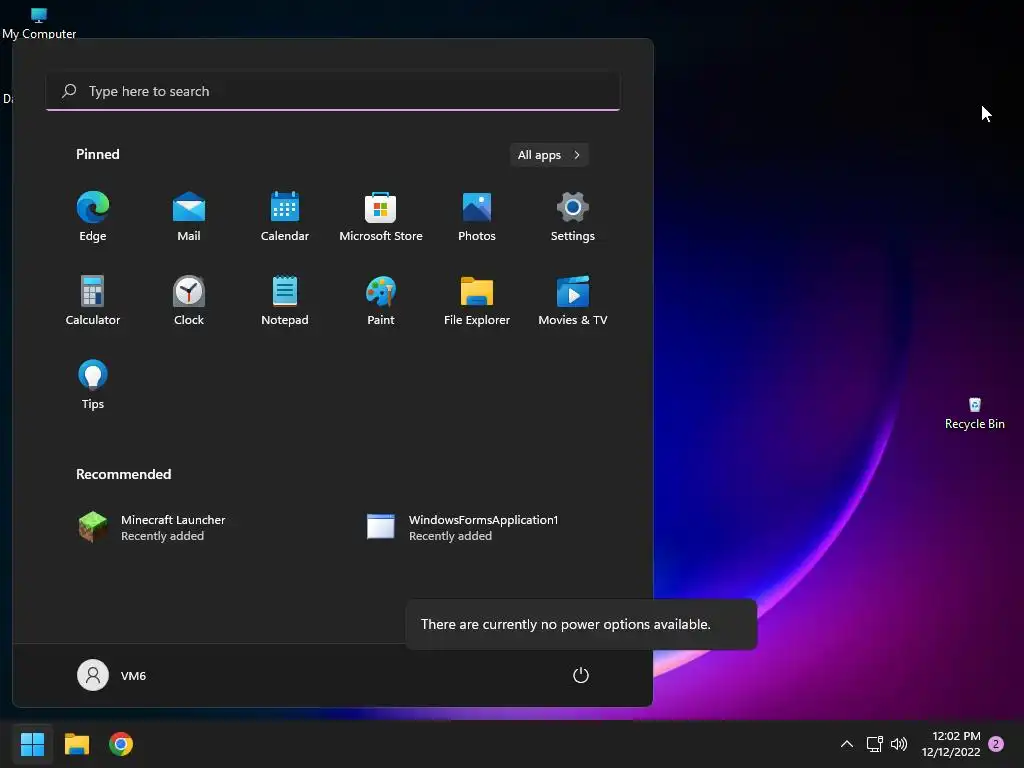This screenshot has width=1024, height=768.
Task: Open the notification center badge
Action: pyautogui.click(x=996, y=744)
